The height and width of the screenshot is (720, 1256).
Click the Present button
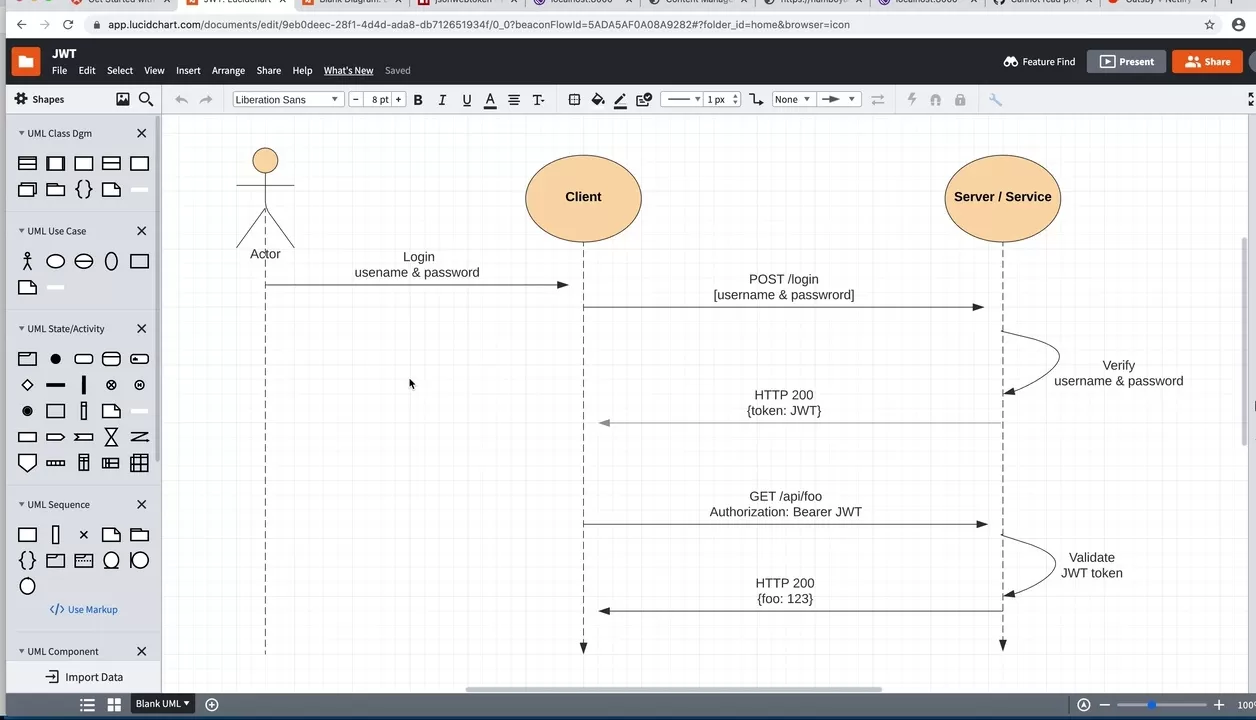coord(1127,61)
